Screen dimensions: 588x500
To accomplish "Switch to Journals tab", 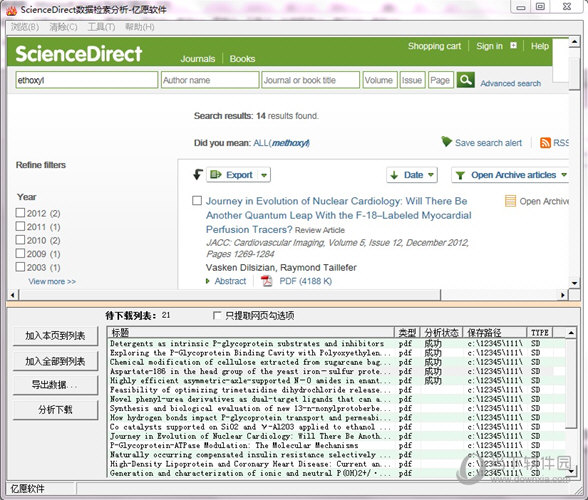I will (198, 59).
